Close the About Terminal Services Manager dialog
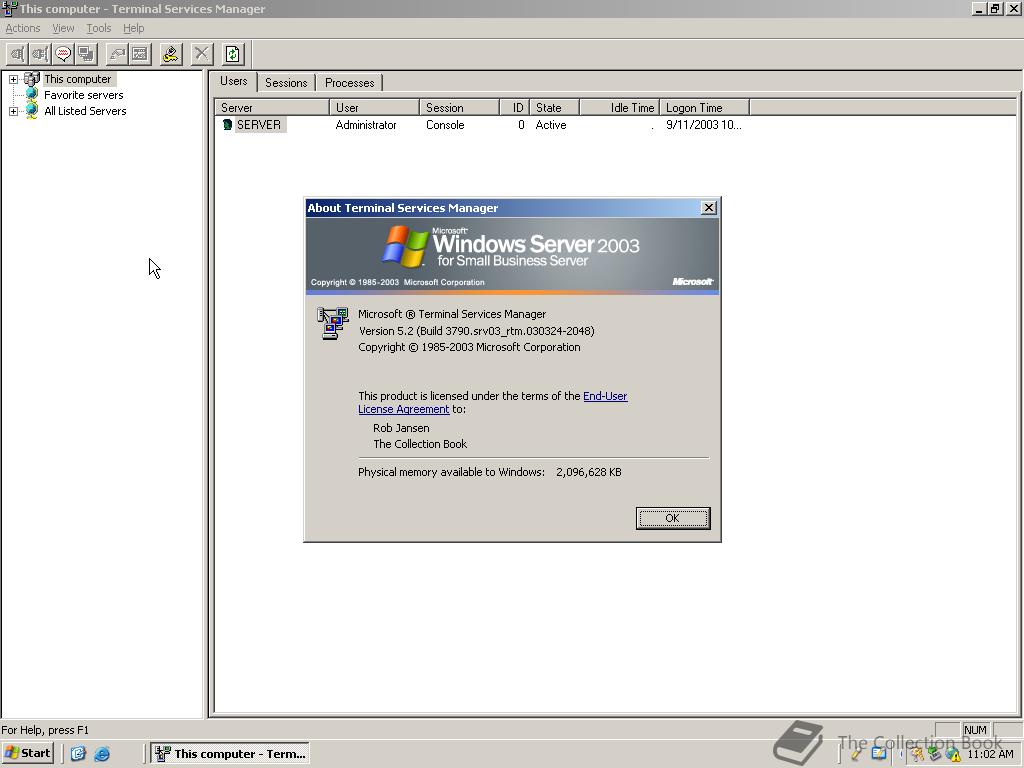The height and width of the screenshot is (768, 1024). click(709, 208)
